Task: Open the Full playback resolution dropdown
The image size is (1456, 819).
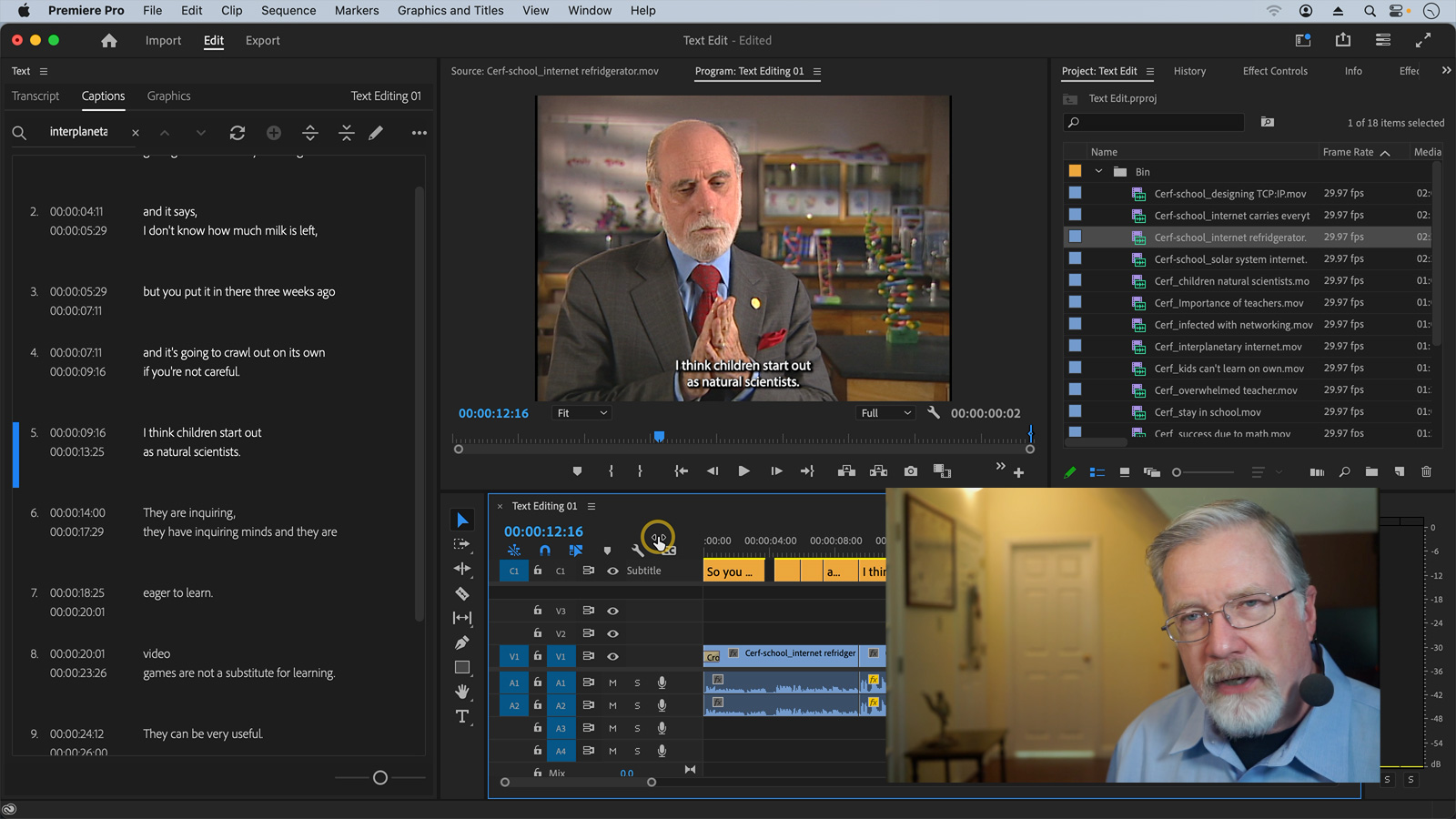Action: point(885,413)
